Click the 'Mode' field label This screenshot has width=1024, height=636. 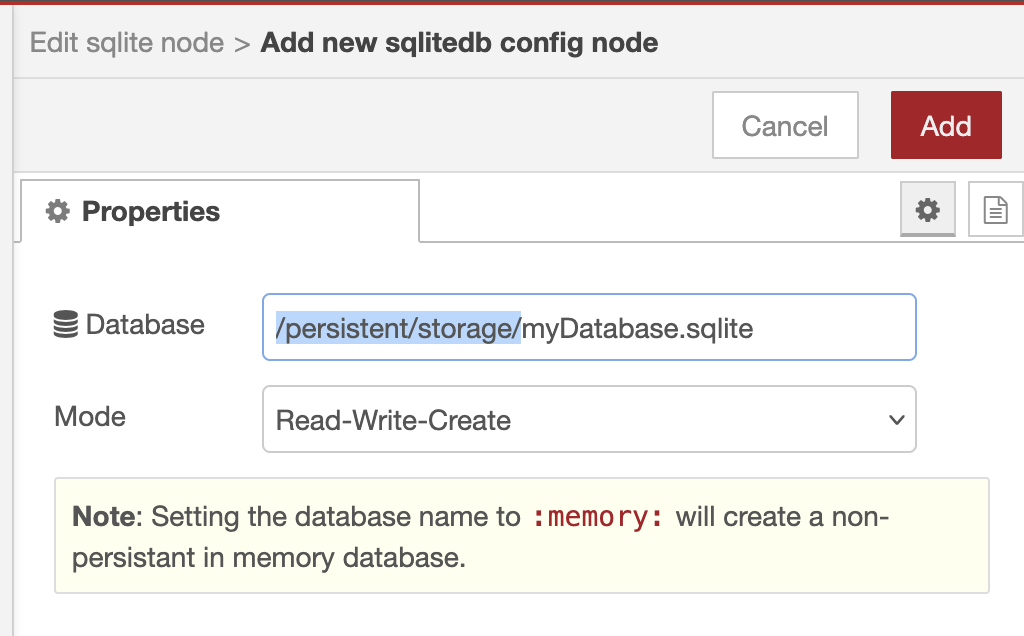click(90, 417)
